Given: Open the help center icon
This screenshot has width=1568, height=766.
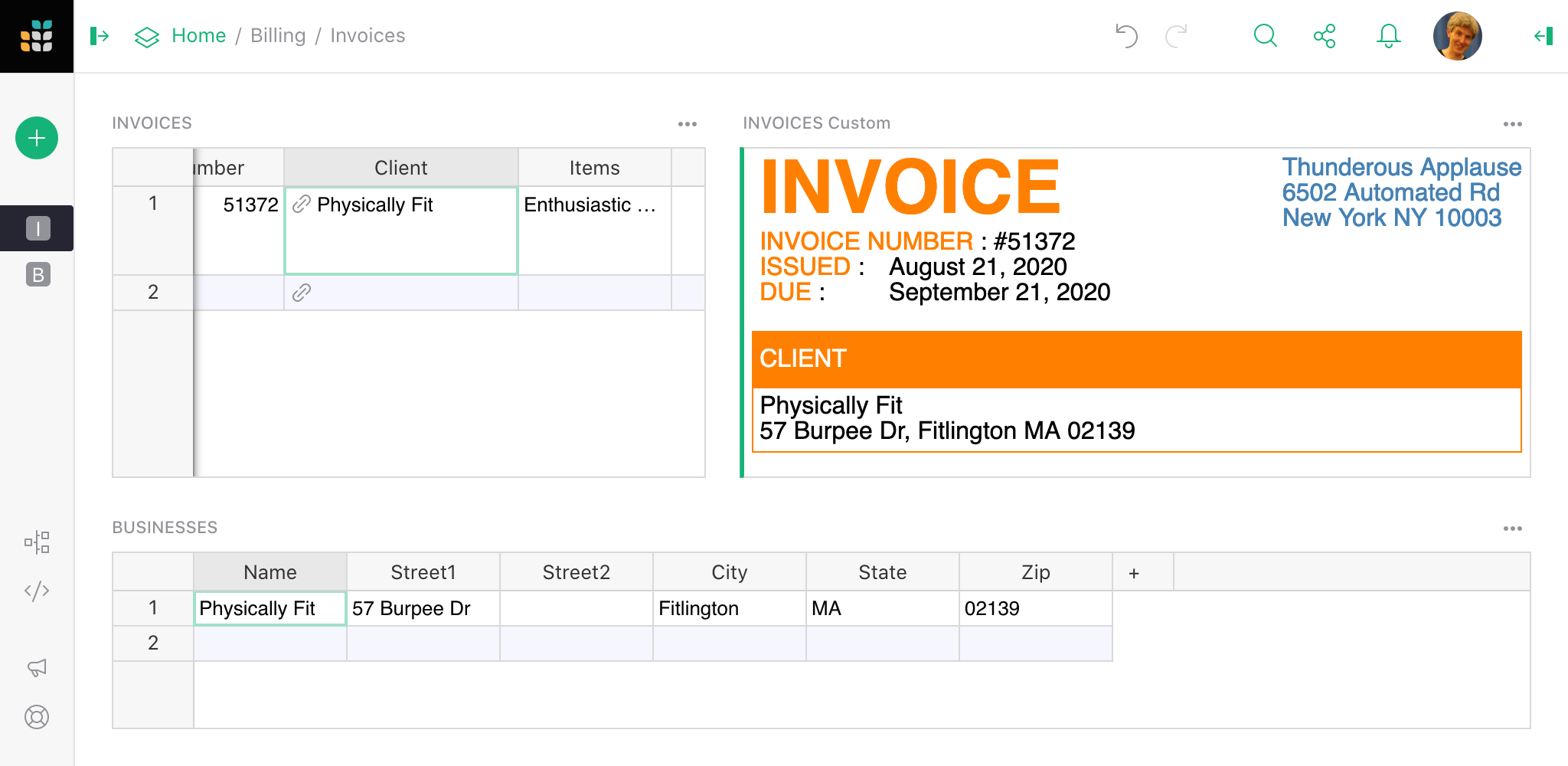Looking at the screenshot, I should pos(37,717).
